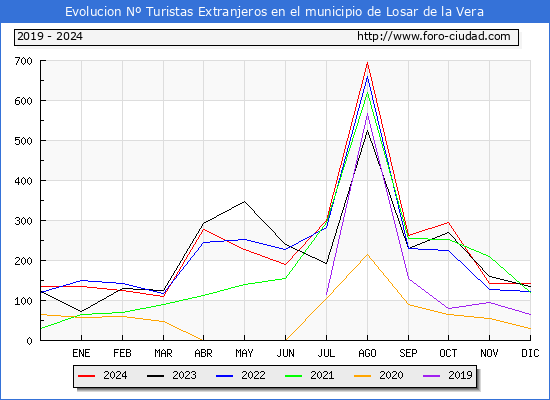550x400 pixels.
Task: Click the SEP month axis label
Action: 408,353
